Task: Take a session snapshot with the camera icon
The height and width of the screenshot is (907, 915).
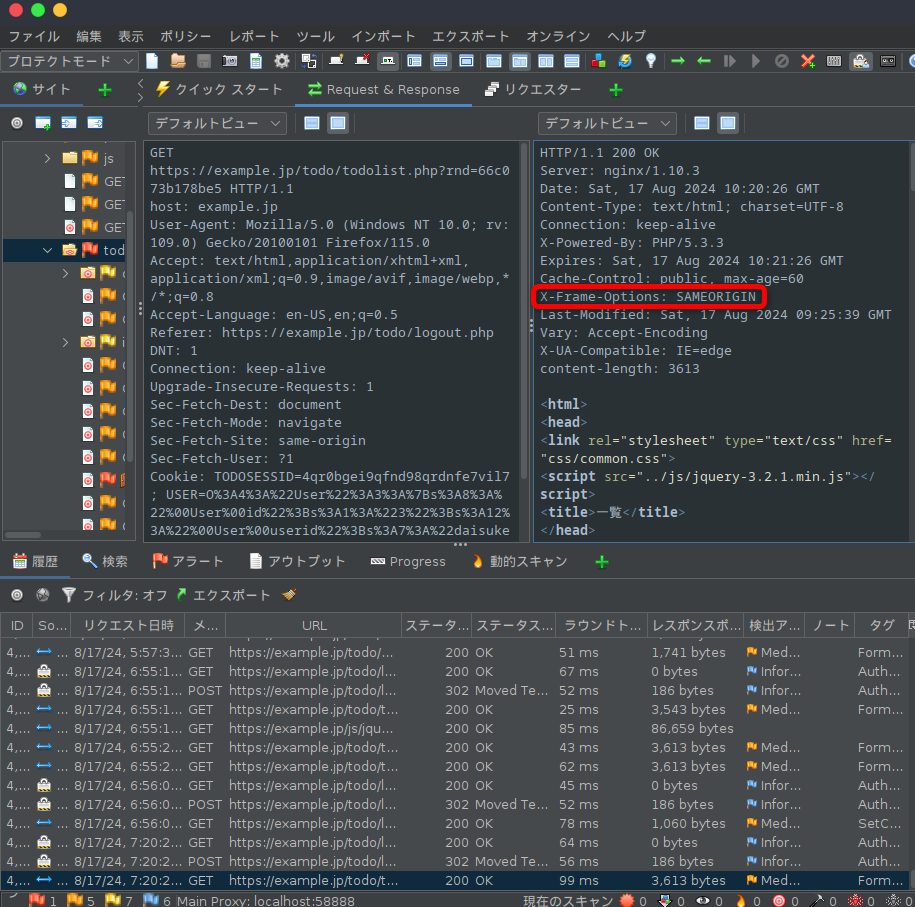Action: (230, 61)
